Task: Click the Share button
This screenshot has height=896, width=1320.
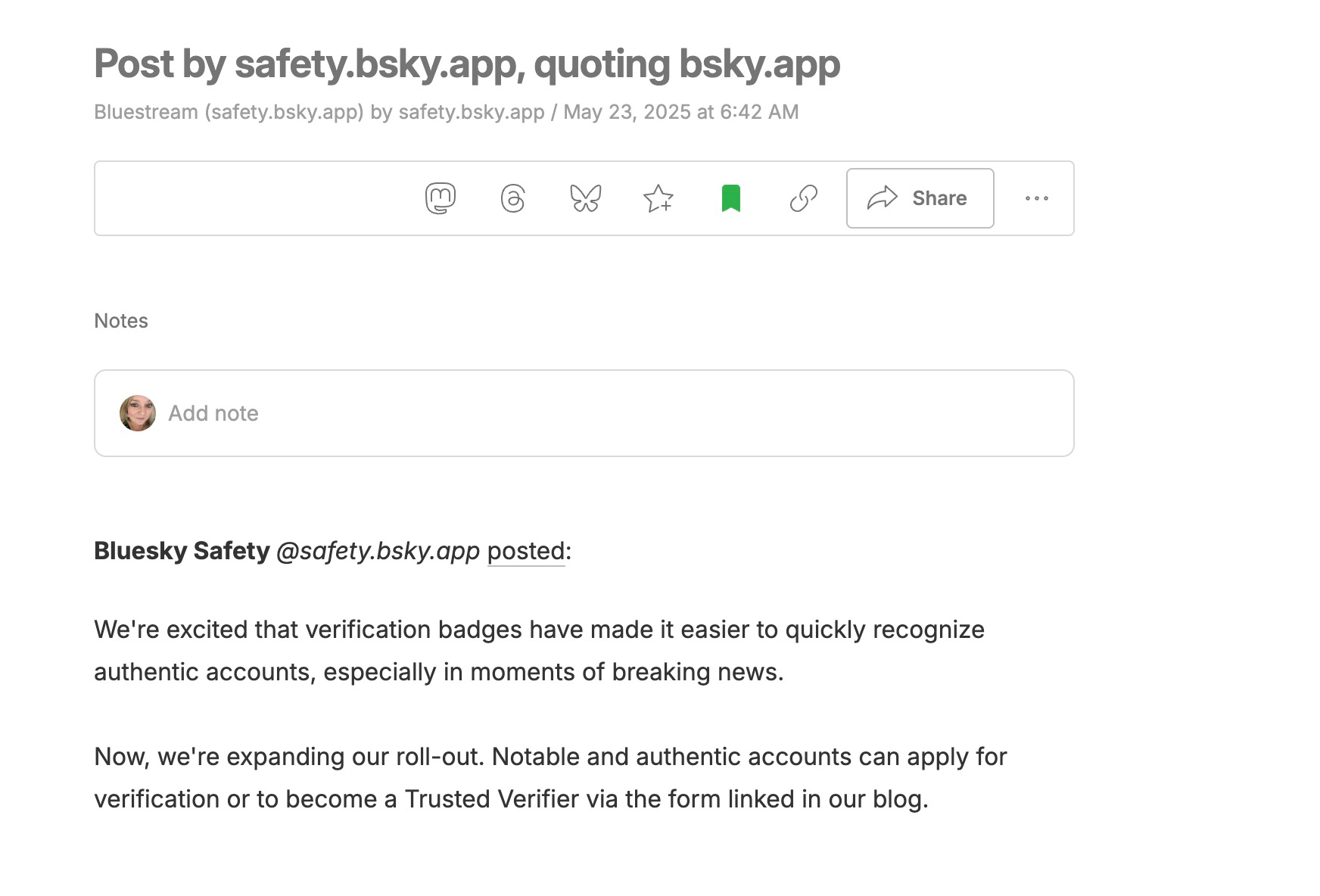Action: (x=920, y=198)
